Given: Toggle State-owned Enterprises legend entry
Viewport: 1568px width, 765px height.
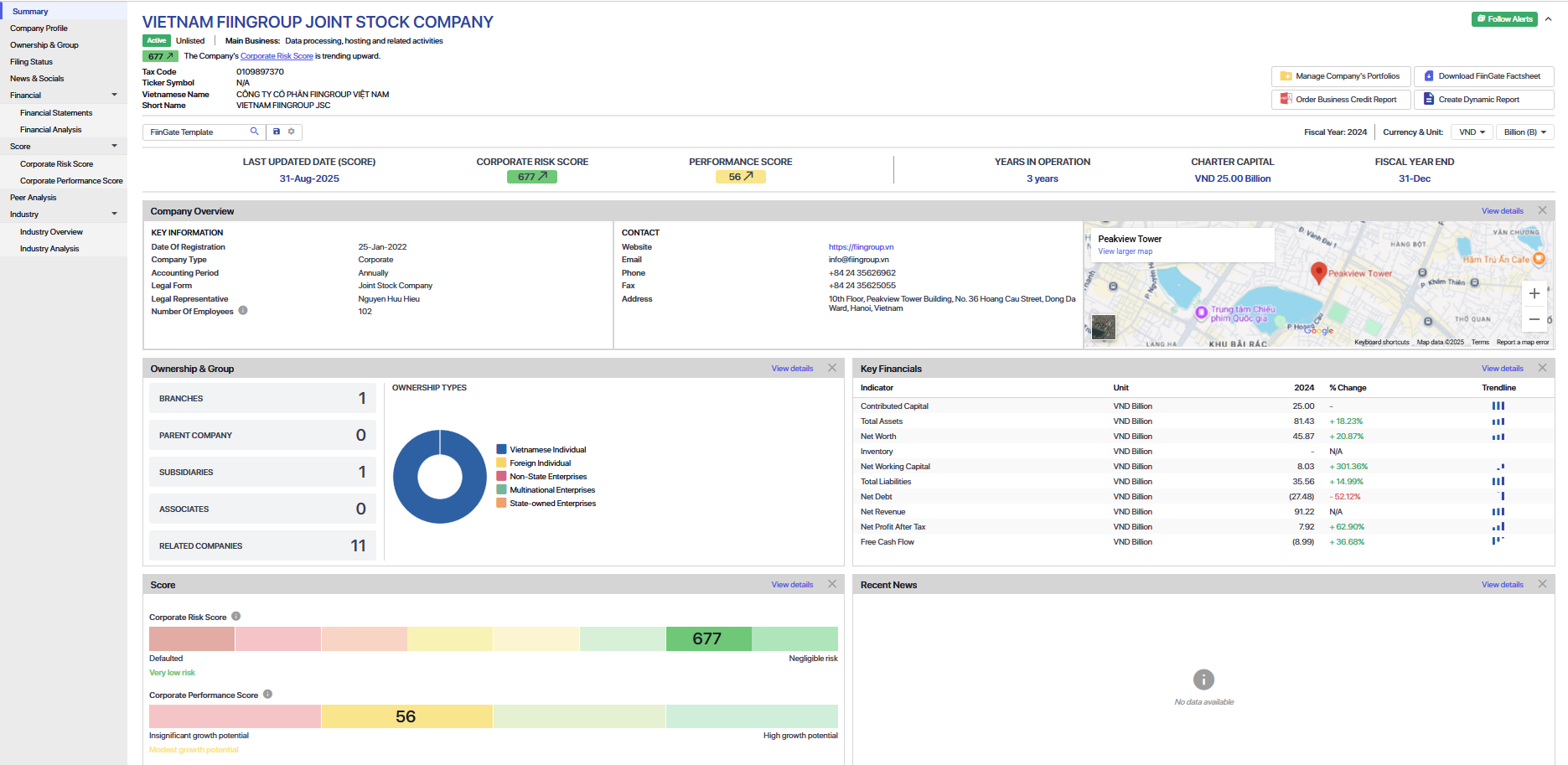Looking at the screenshot, I should [552, 504].
